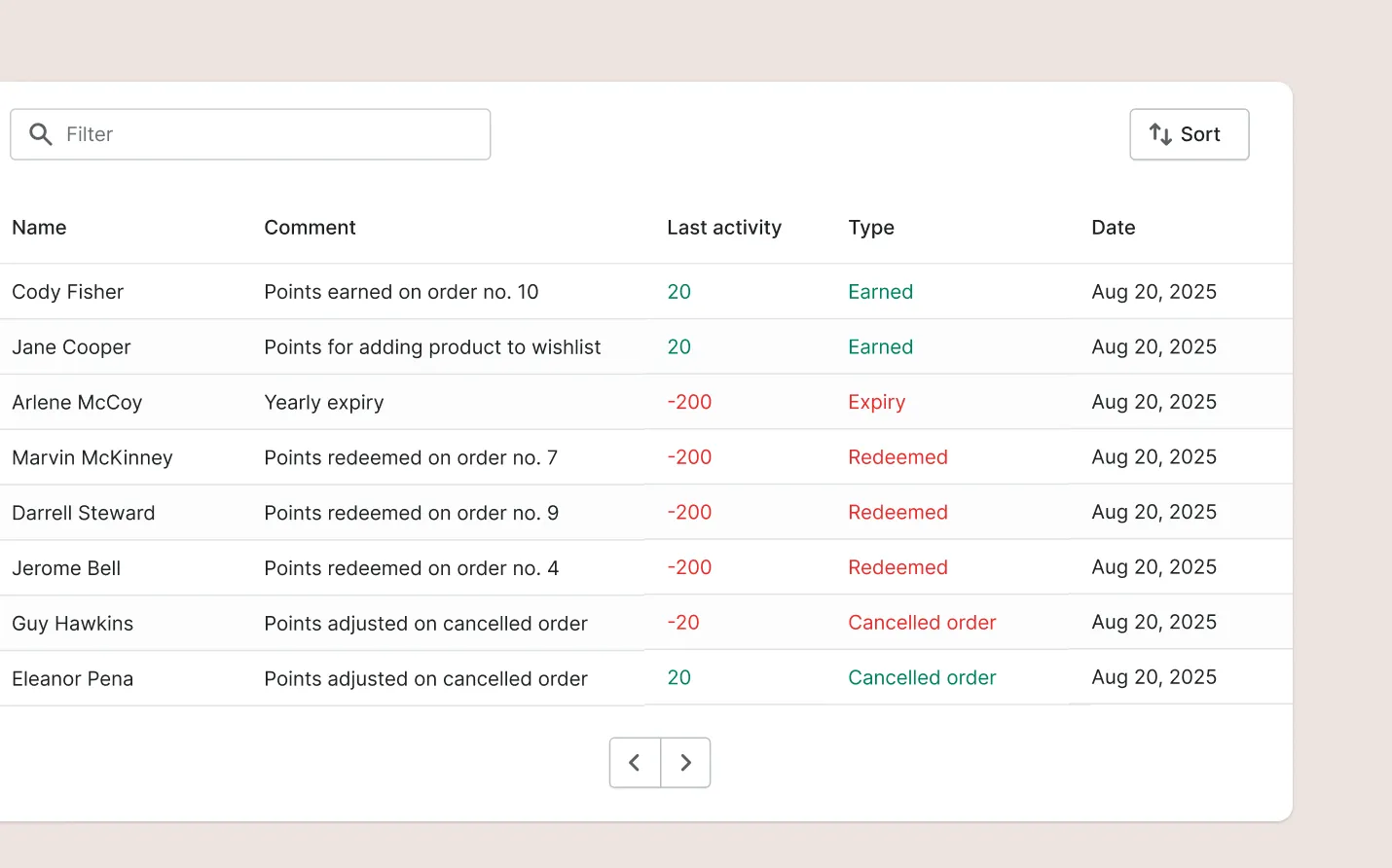
Task: Click Jerome Bell's Aug 20, 2025 date
Action: pos(1154,567)
